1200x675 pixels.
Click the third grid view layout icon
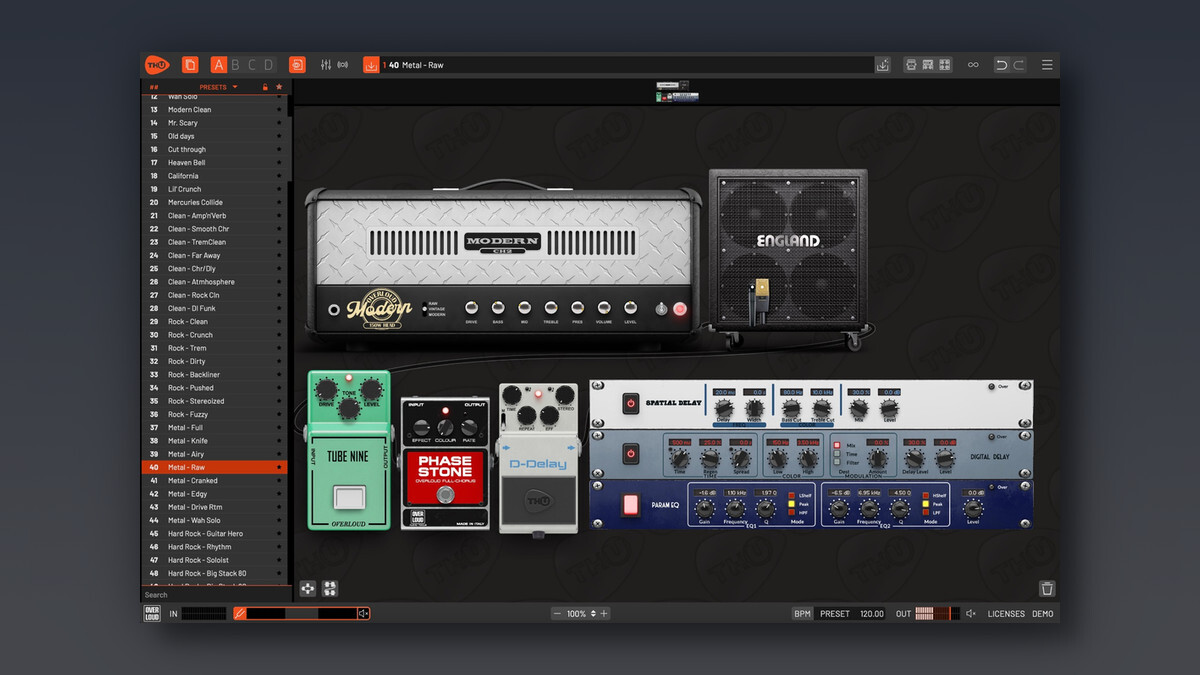tap(945, 65)
